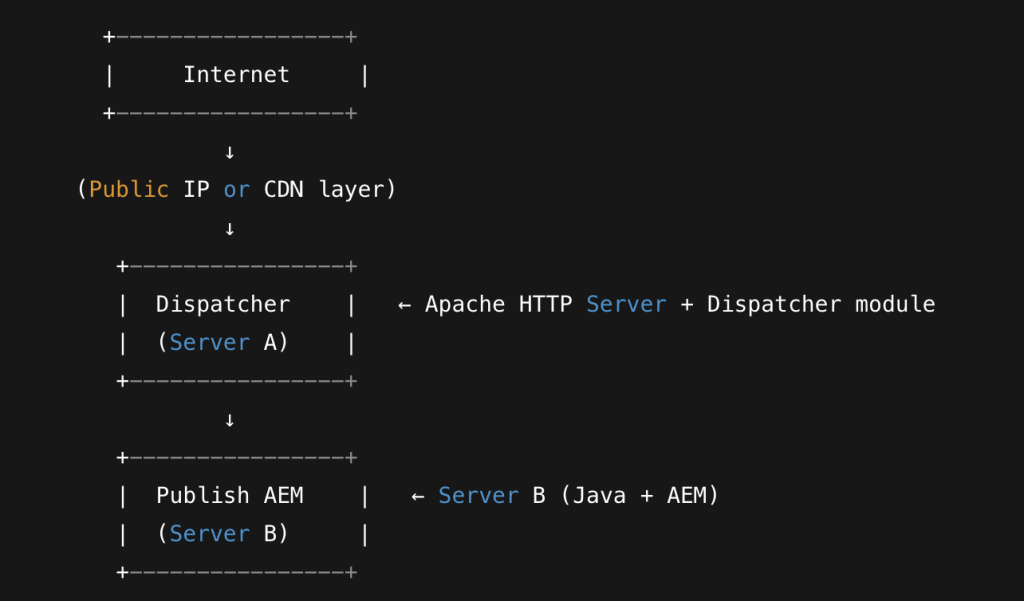Click the left arrow before Apache HTTP Server
The height and width of the screenshot is (601, 1024).
(x=404, y=304)
